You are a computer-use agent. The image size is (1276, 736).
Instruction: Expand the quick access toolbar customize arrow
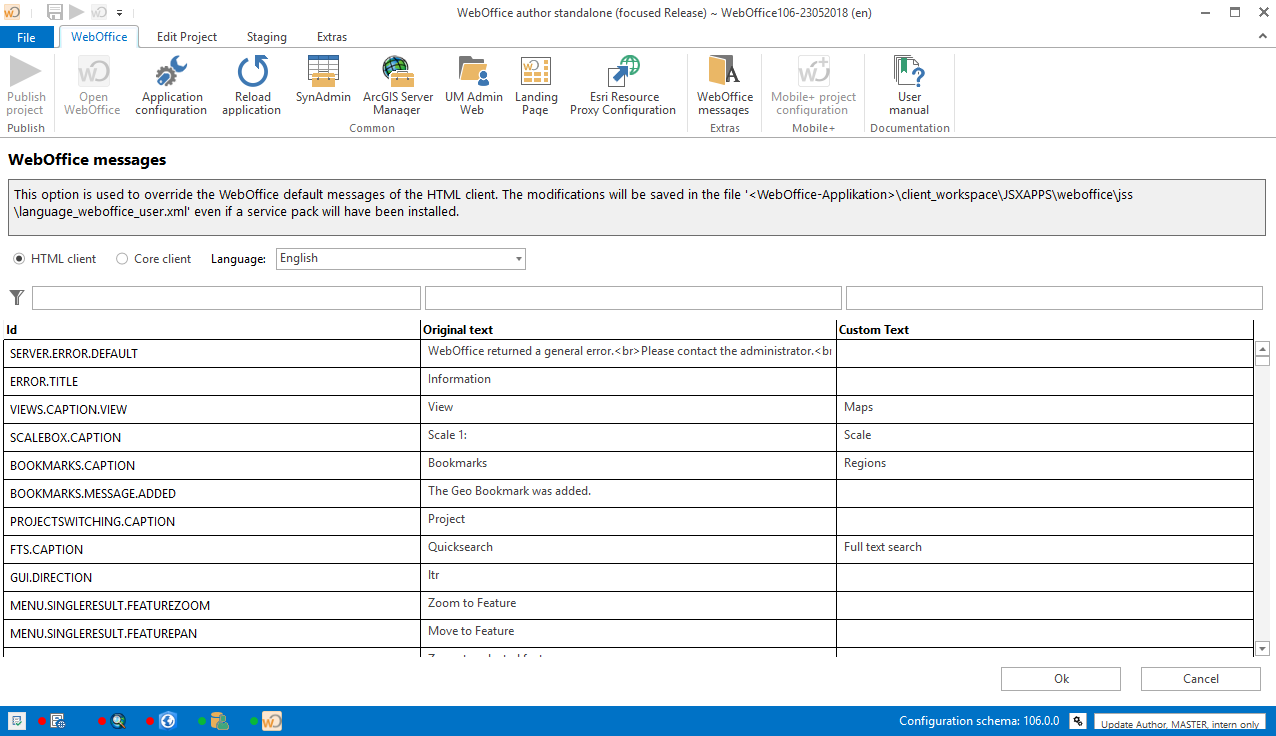tap(118, 12)
